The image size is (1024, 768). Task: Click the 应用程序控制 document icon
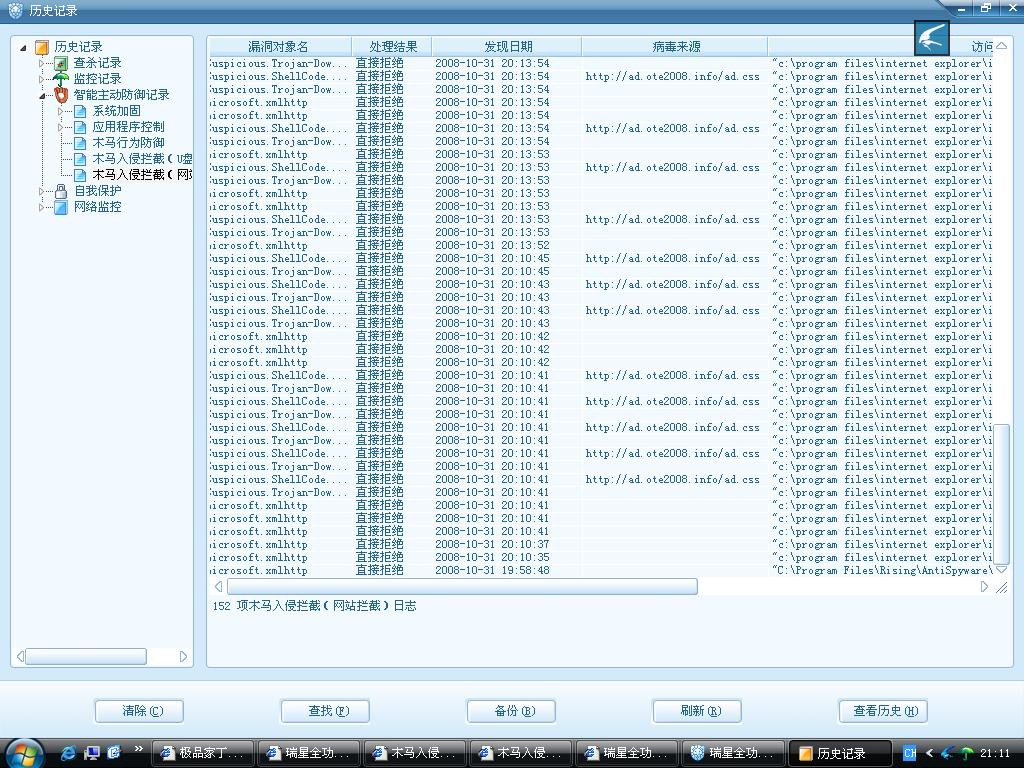[80, 127]
